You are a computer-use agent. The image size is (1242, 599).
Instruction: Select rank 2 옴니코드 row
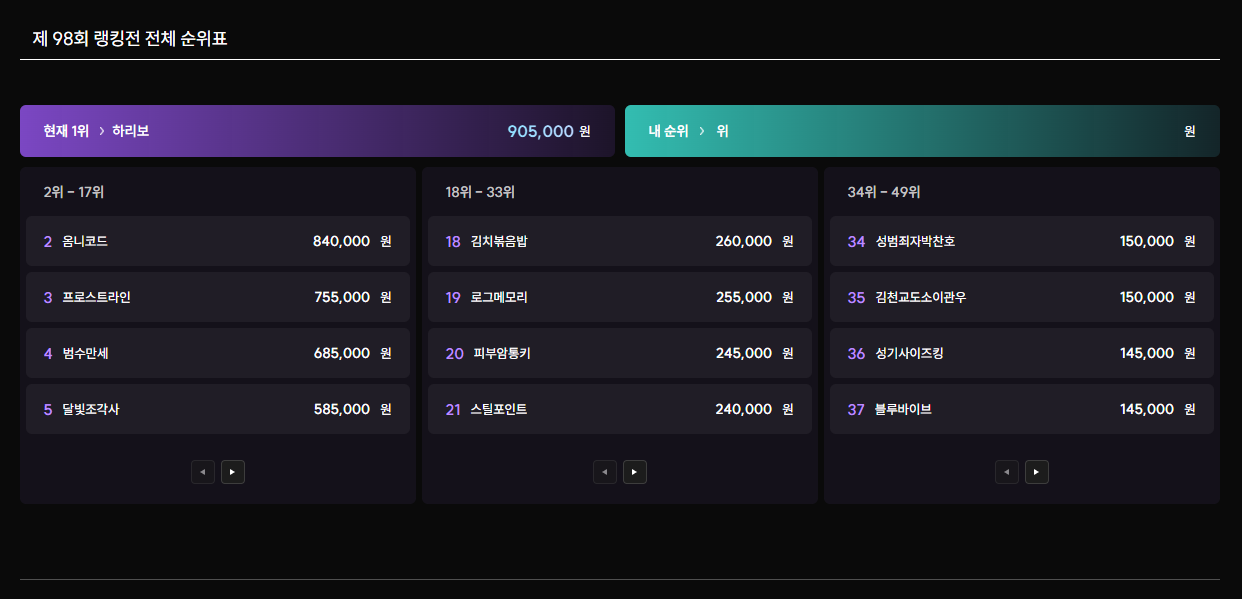click(218, 241)
